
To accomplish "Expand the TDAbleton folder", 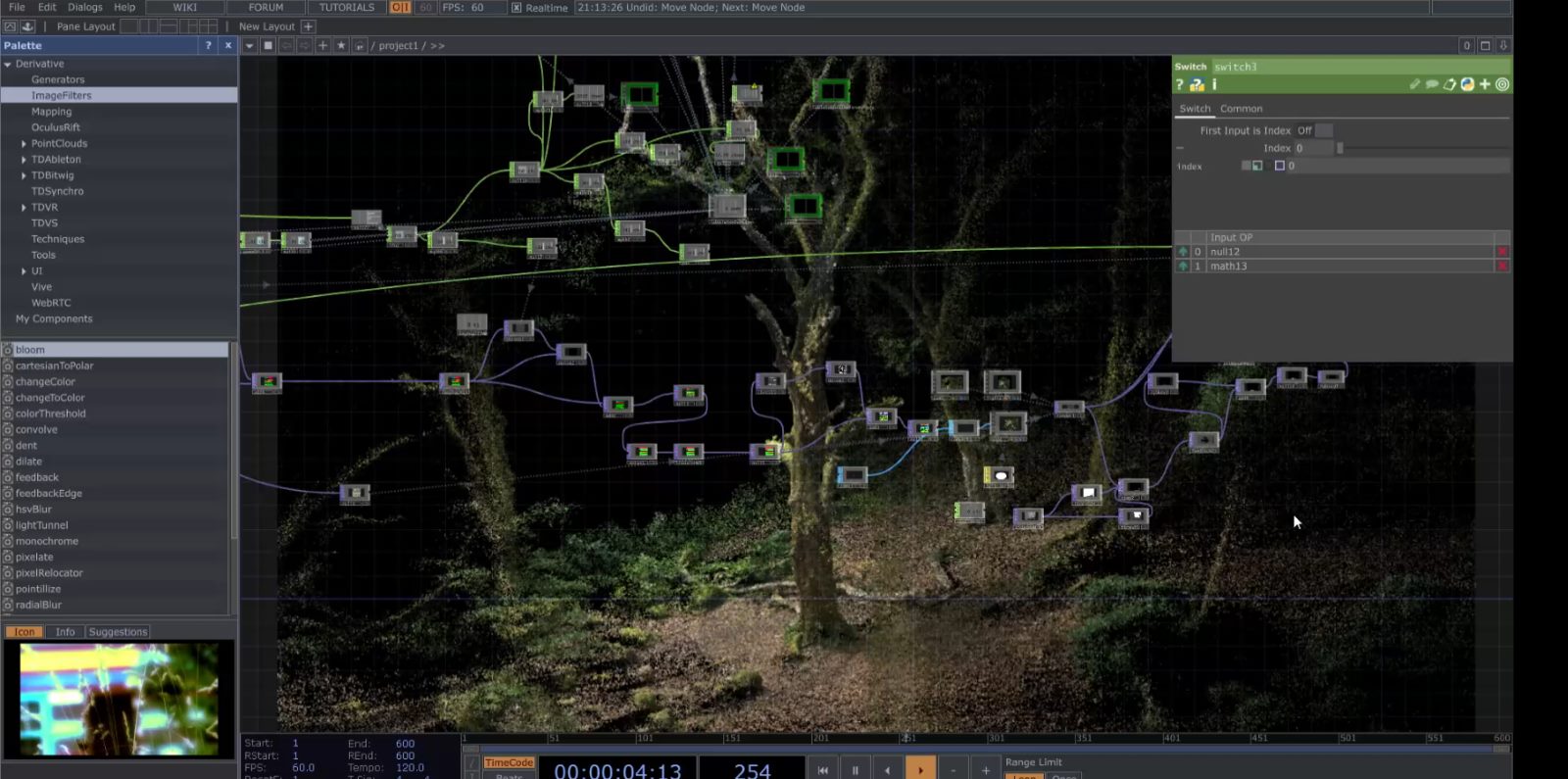I will tap(24, 160).
